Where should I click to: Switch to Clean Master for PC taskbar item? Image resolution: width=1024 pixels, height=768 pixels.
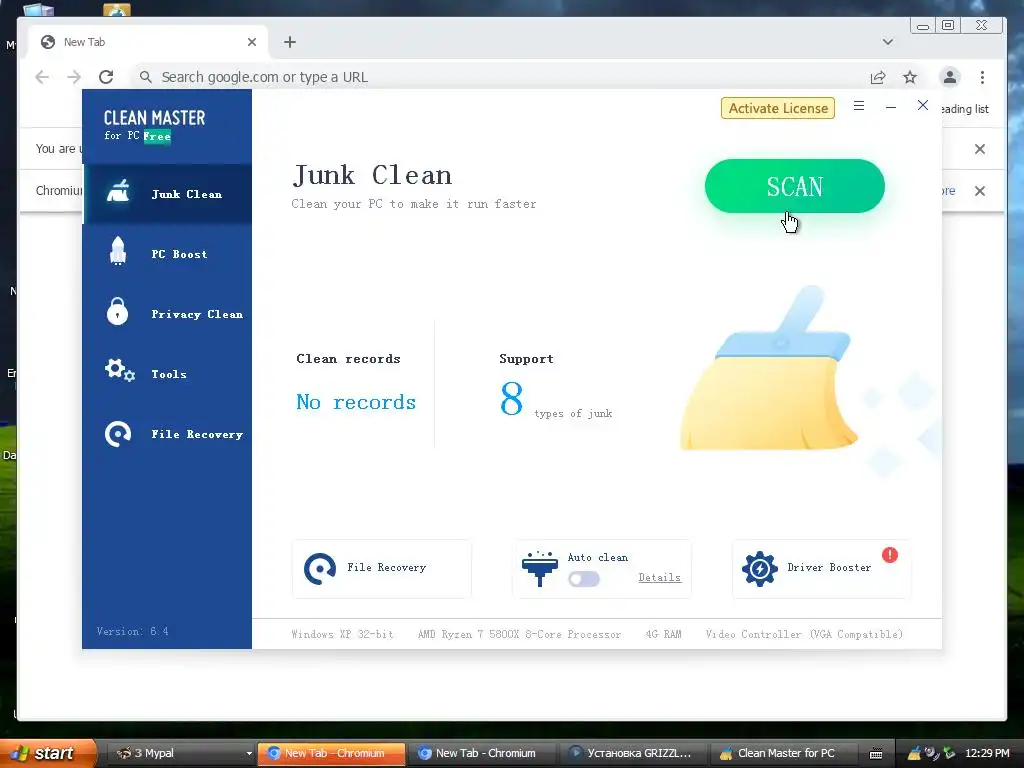coord(782,753)
